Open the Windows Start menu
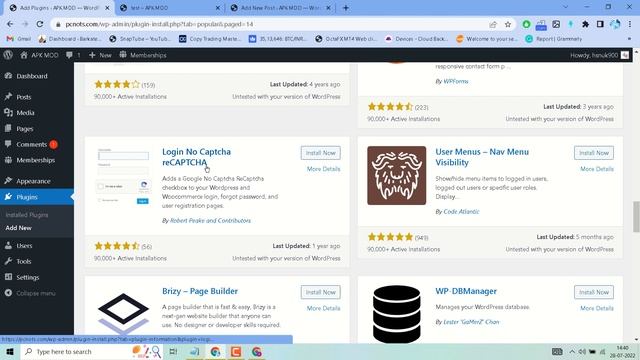This screenshot has height=360, width=640. click(10, 351)
